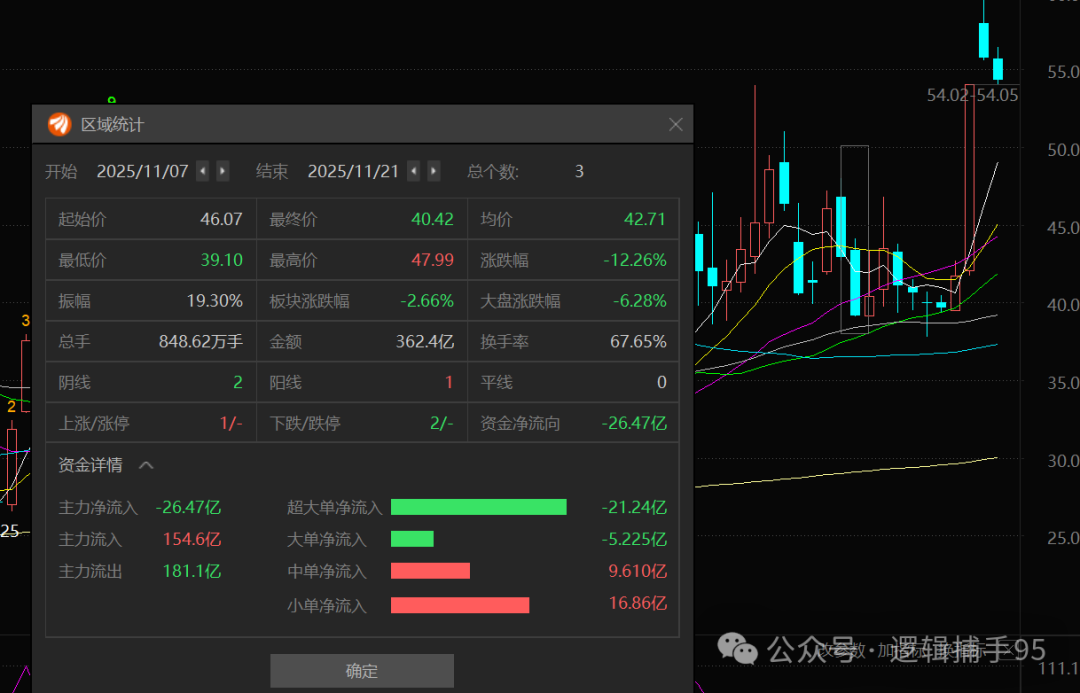Step the 结束 date back one day

click(x=413, y=171)
